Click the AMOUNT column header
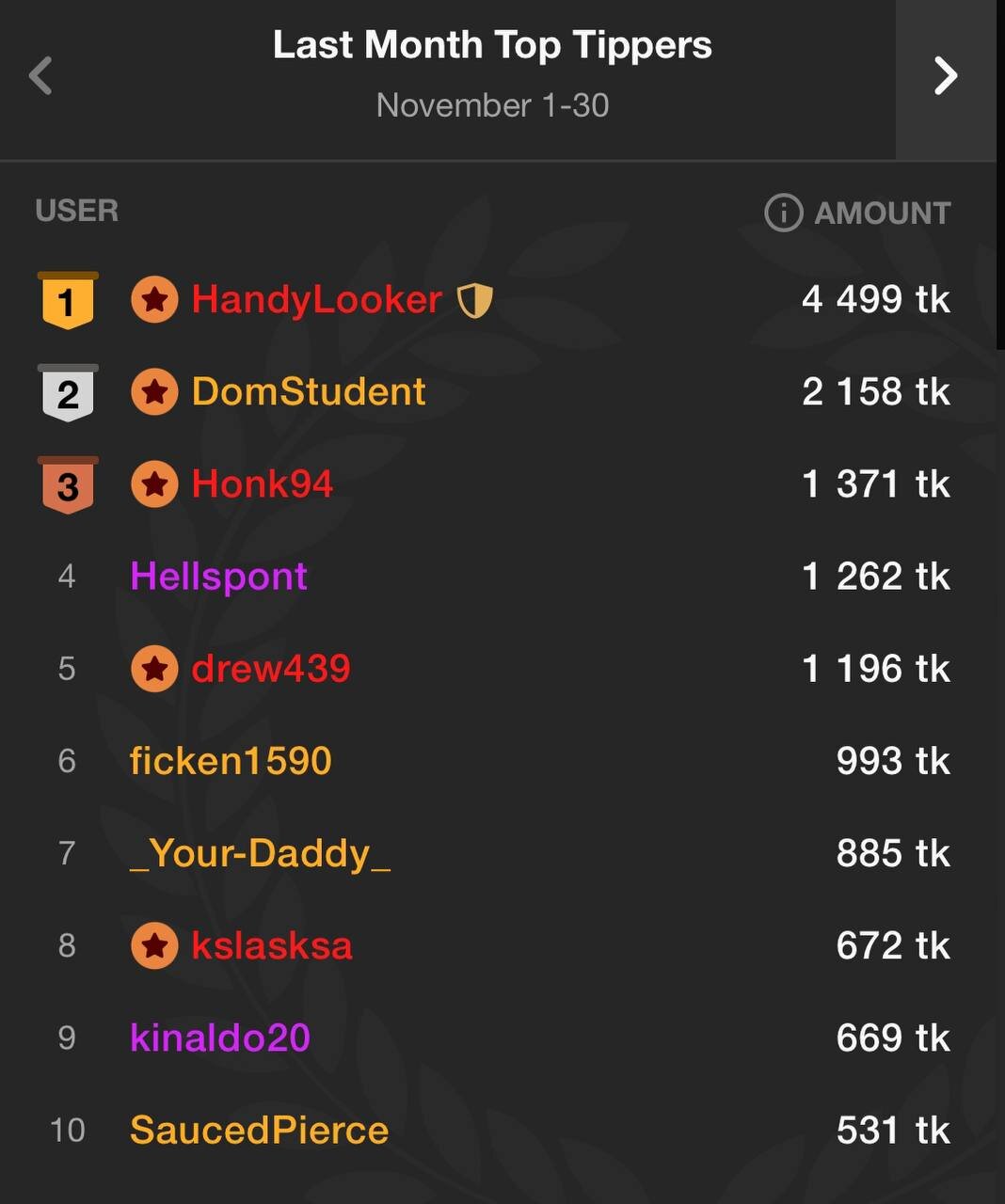The height and width of the screenshot is (1204, 1005). tap(882, 214)
